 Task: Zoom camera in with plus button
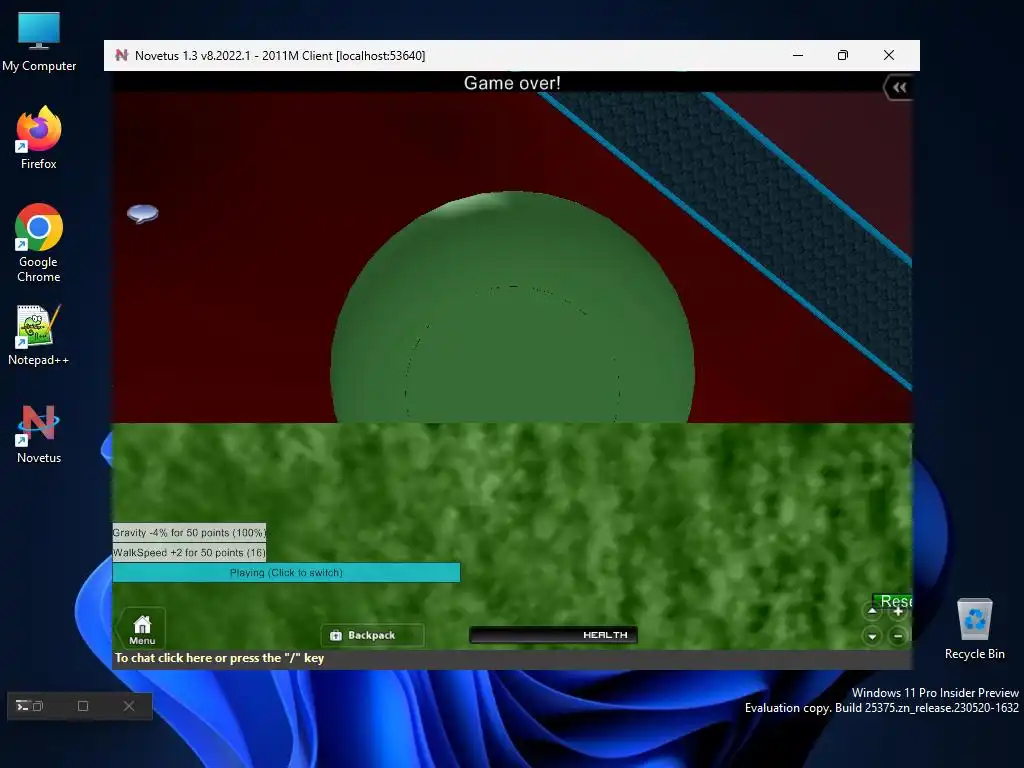898,612
